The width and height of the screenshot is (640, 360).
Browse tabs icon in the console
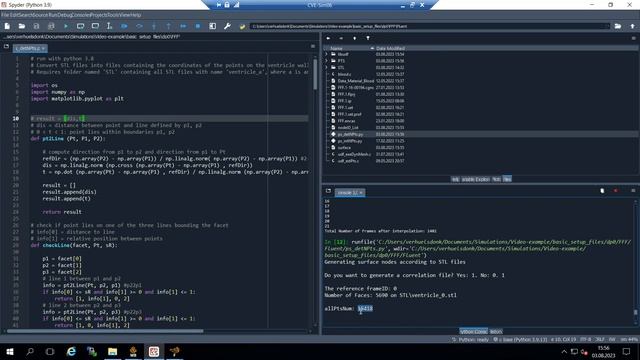(328, 191)
